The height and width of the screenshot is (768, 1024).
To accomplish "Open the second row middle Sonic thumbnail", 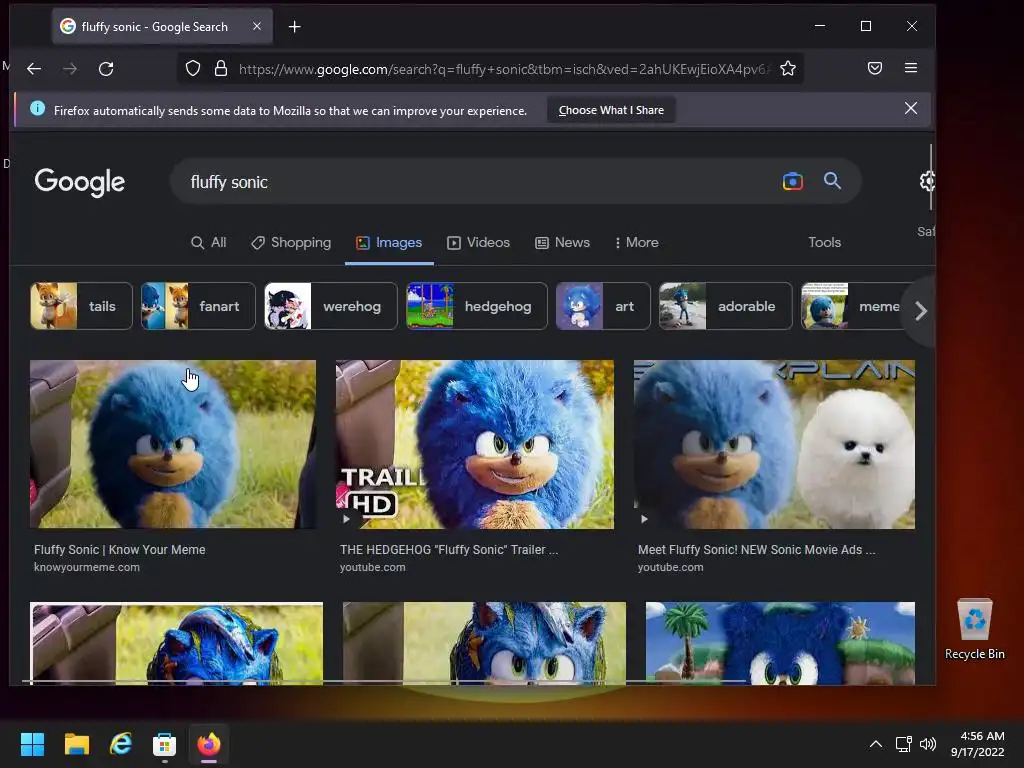I will click(x=485, y=643).
